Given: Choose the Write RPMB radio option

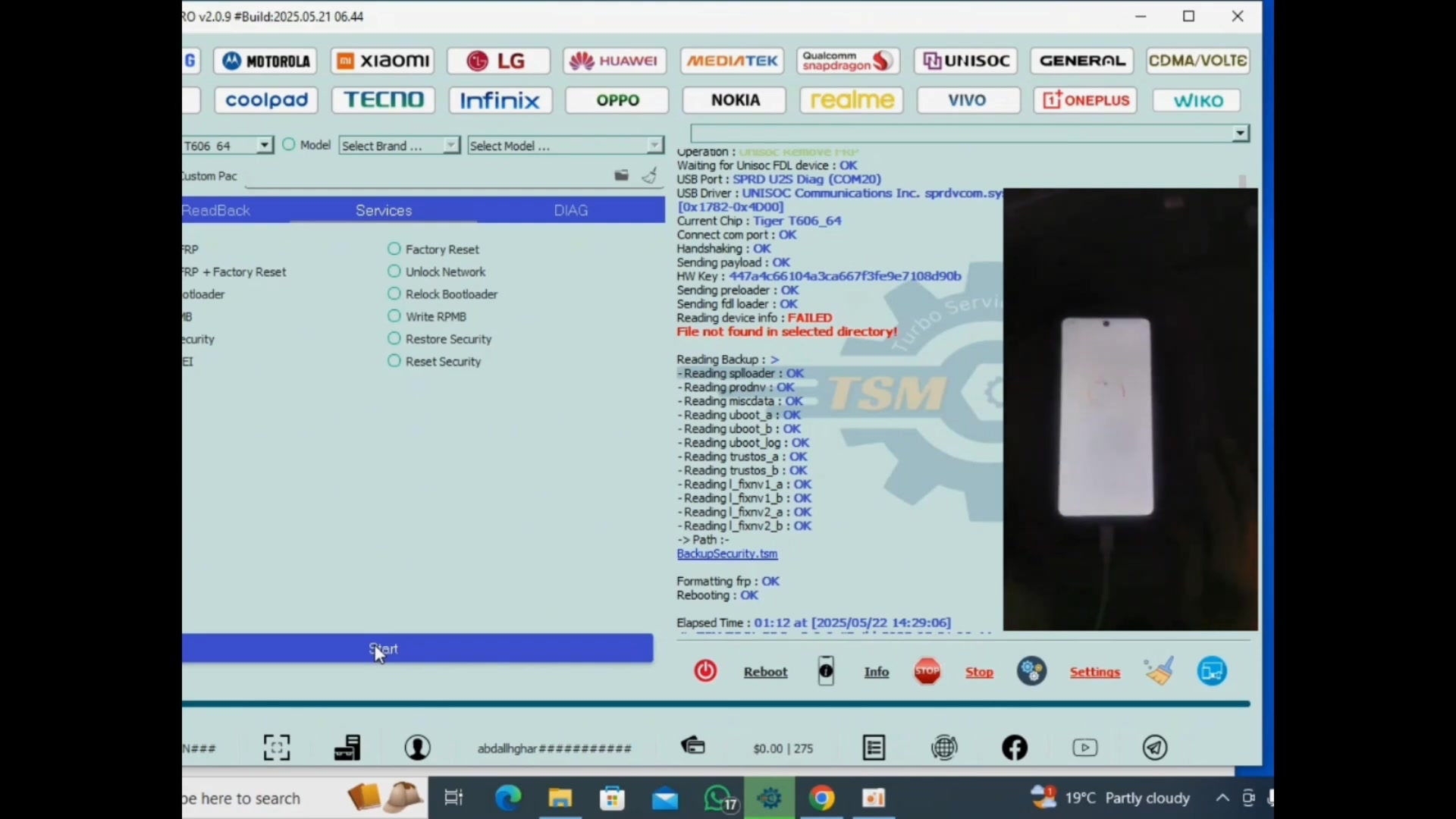Looking at the screenshot, I should (394, 316).
